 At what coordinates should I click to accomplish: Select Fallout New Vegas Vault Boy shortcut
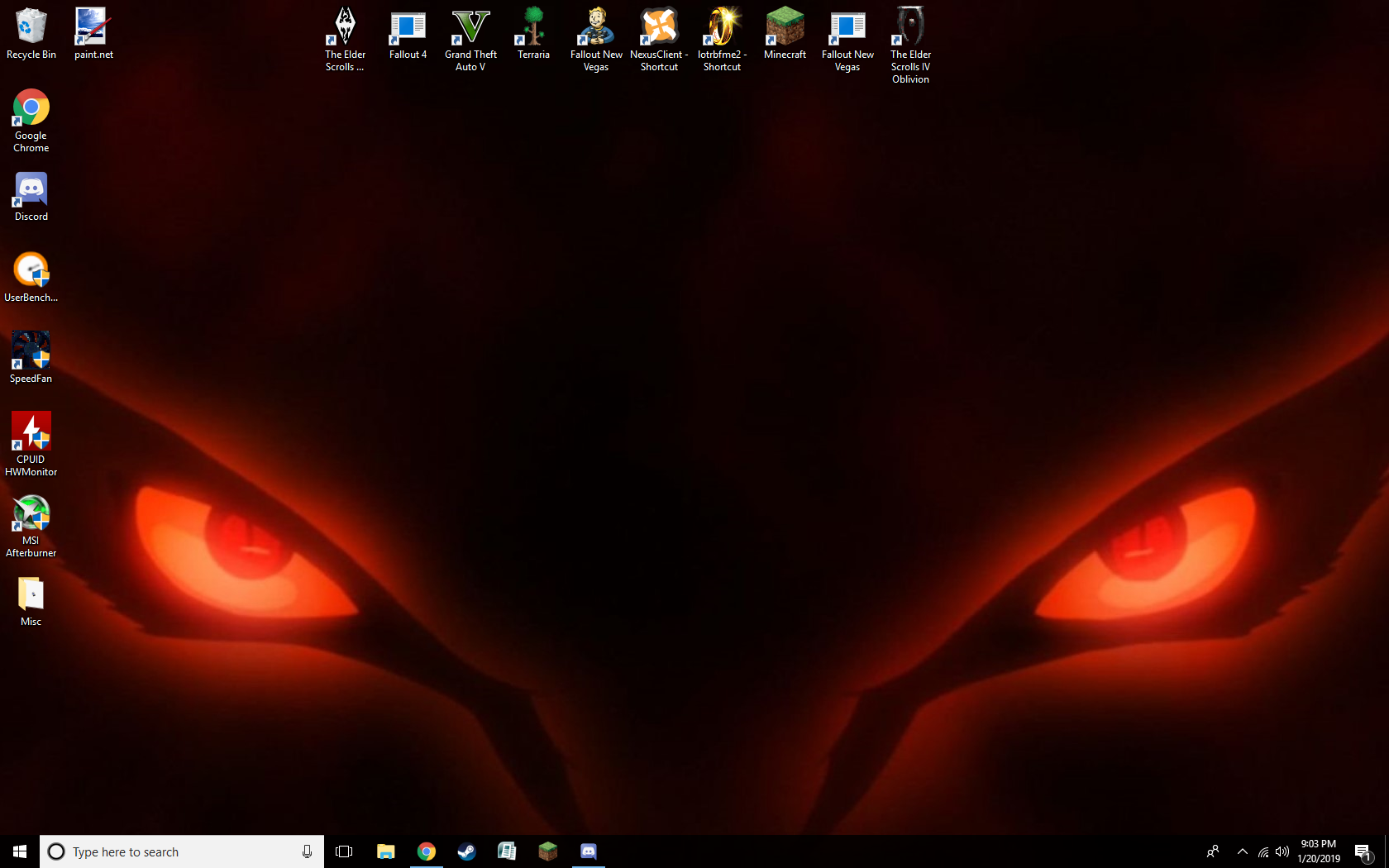click(x=596, y=39)
